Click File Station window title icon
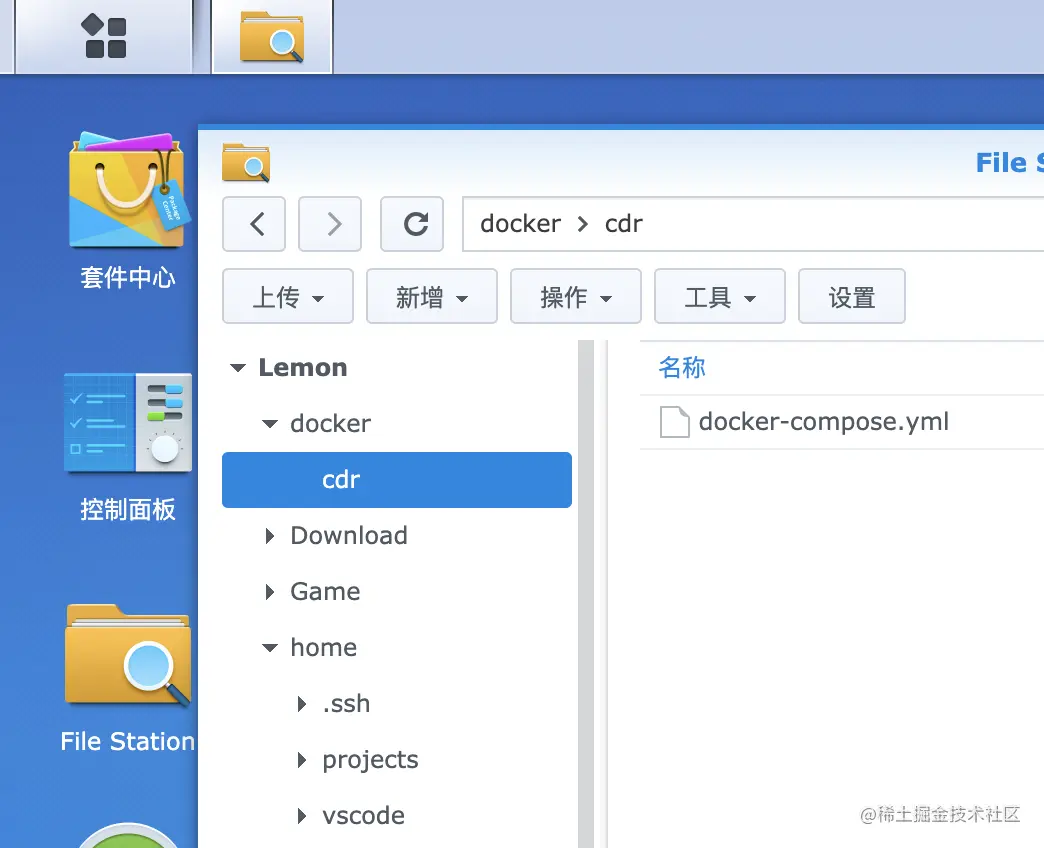 coord(246,162)
